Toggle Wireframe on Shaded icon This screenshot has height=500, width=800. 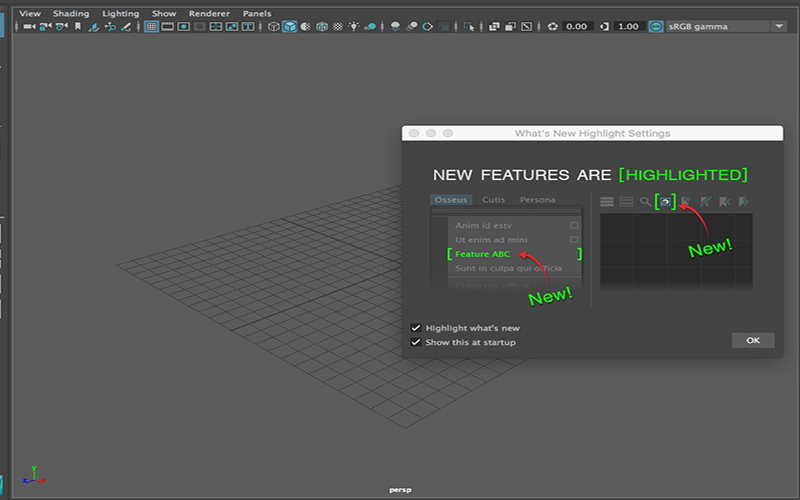click(x=322, y=27)
